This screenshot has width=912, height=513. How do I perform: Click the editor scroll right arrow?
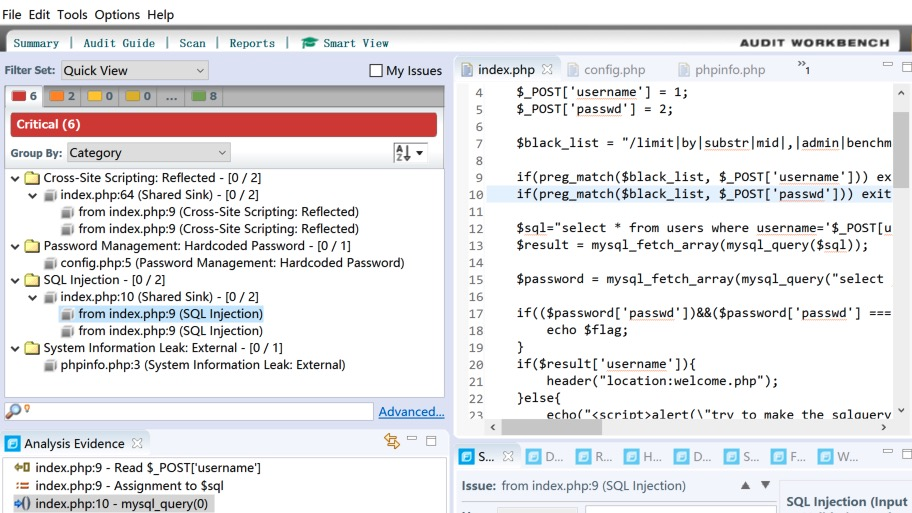point(884,428)
